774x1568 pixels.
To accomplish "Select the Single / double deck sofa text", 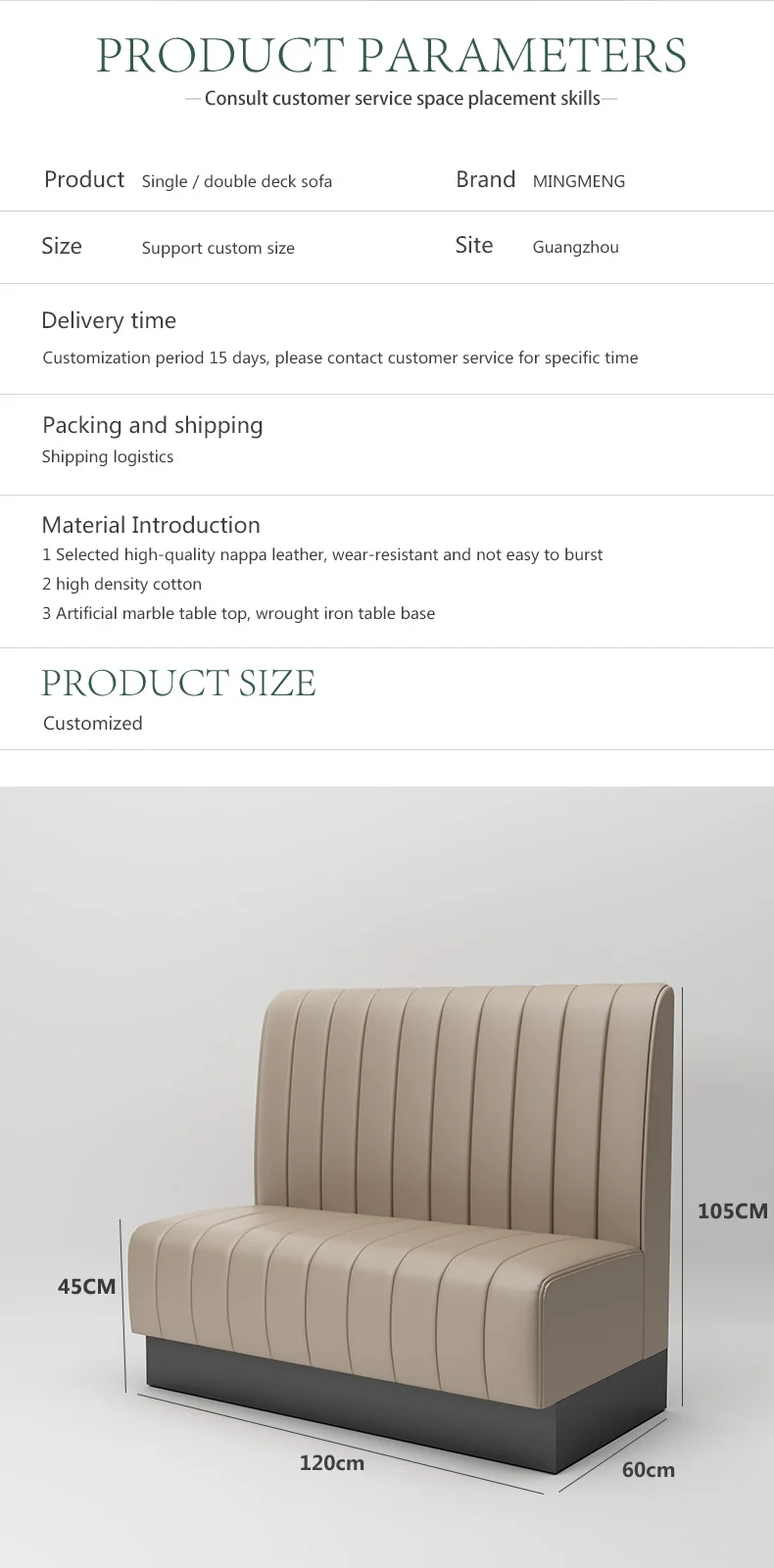I will coord(236,181).
